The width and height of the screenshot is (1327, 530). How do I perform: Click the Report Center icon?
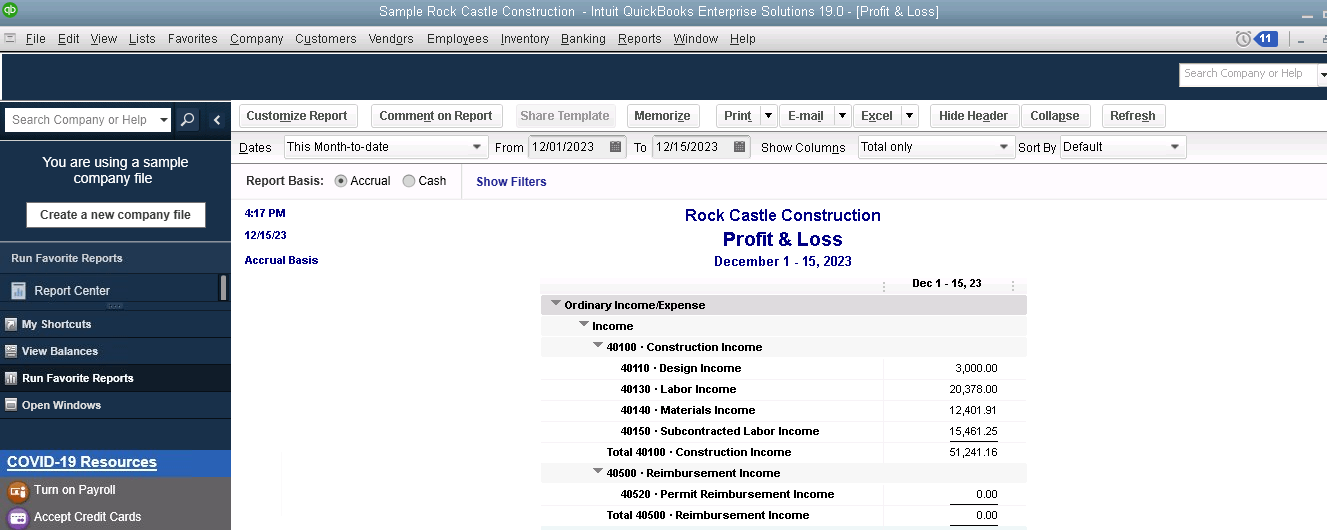click(18, 291)
